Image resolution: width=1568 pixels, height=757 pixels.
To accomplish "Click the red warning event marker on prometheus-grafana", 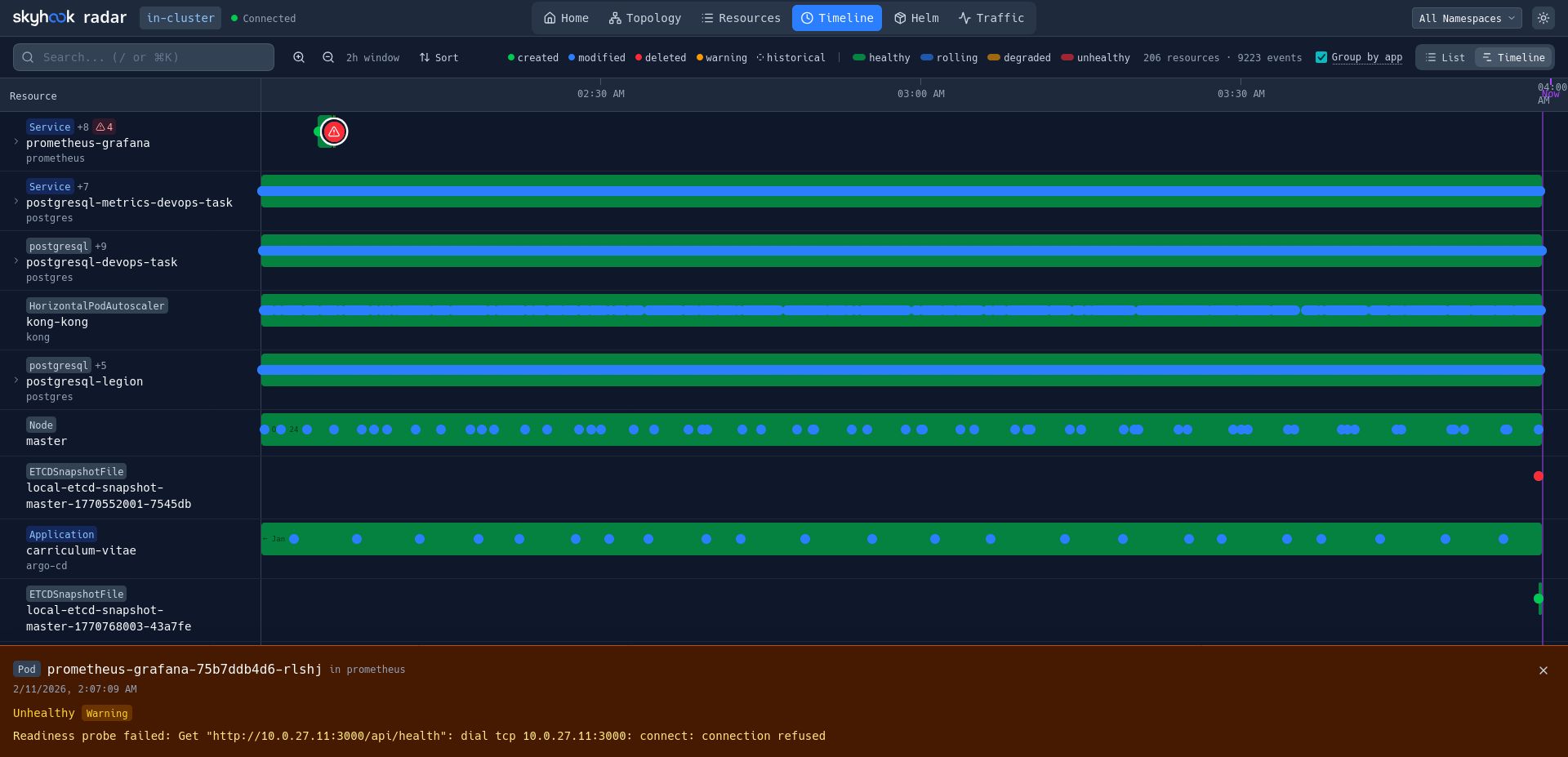I will (x=334, y=131).
